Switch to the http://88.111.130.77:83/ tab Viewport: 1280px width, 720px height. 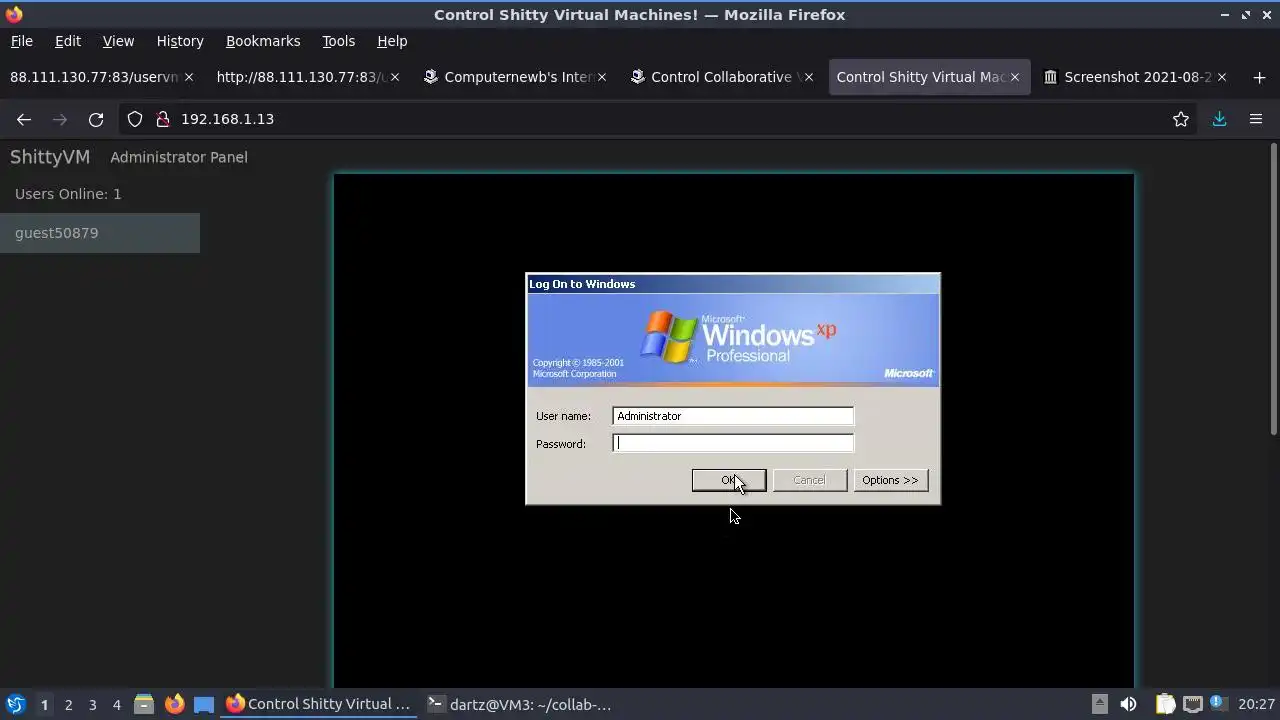301,77
